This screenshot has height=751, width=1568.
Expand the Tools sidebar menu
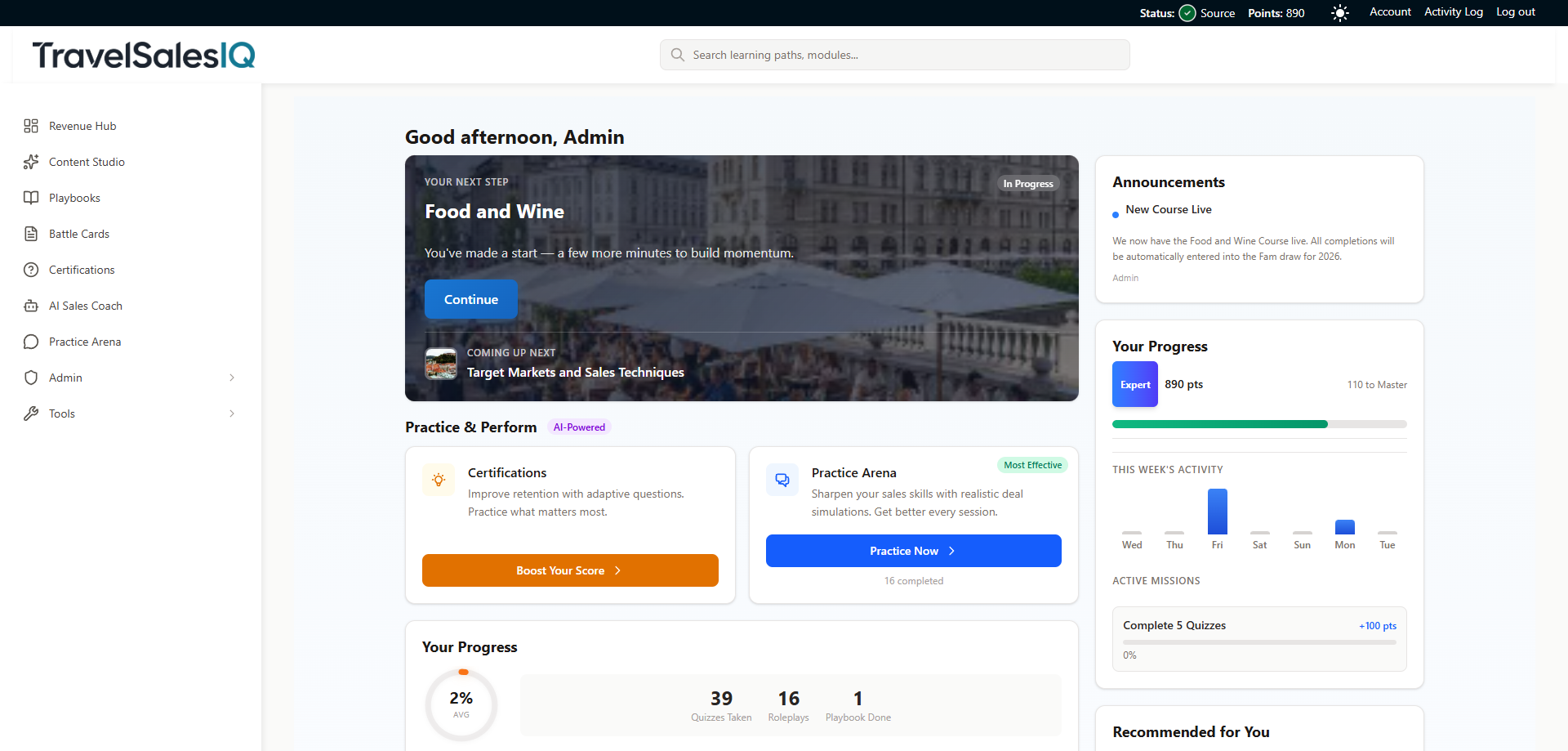click(233, 413)
